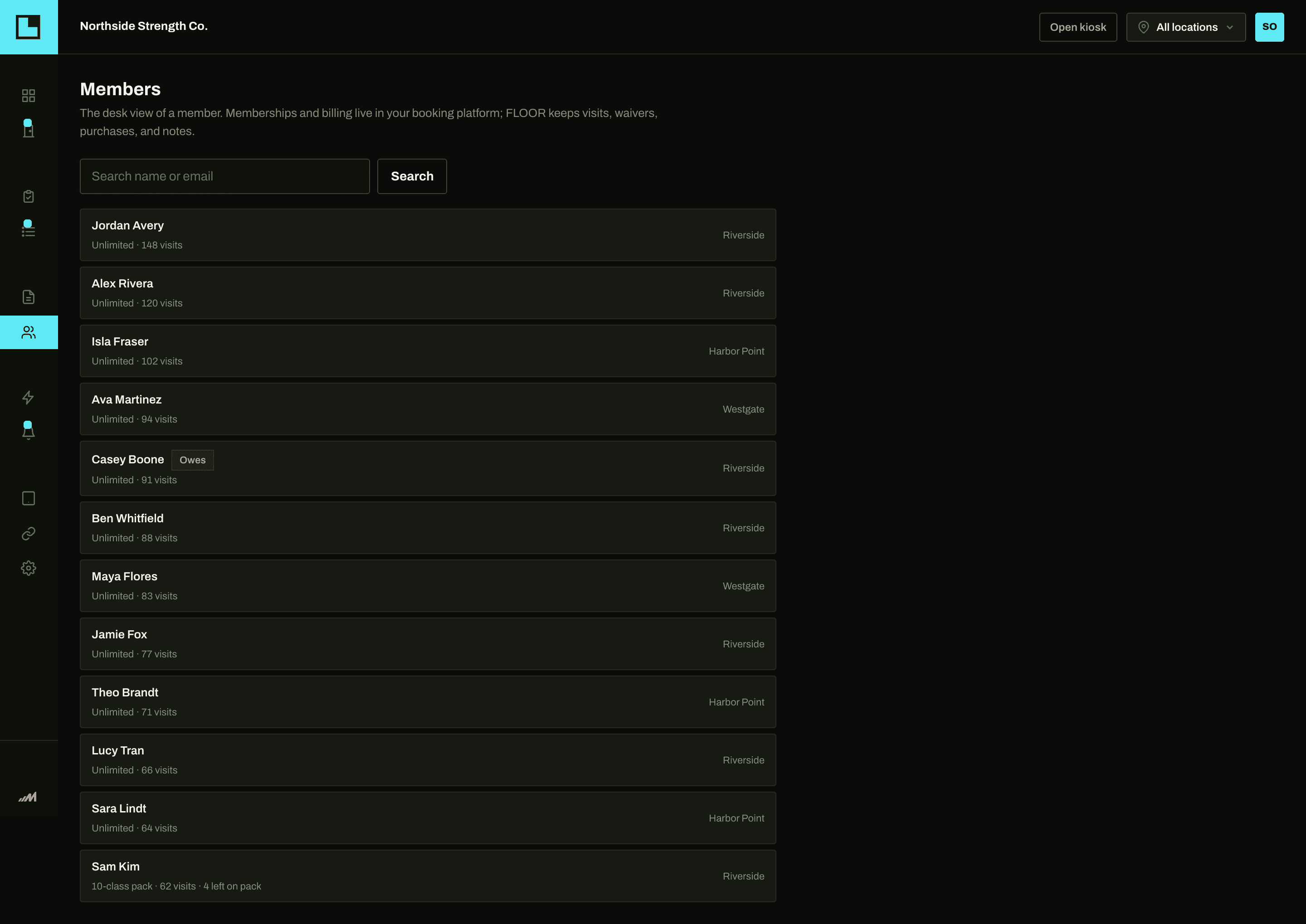Open the lightning bolt icon in sidebar
The image size is (1306, 924).
click(x=29, y=398)
